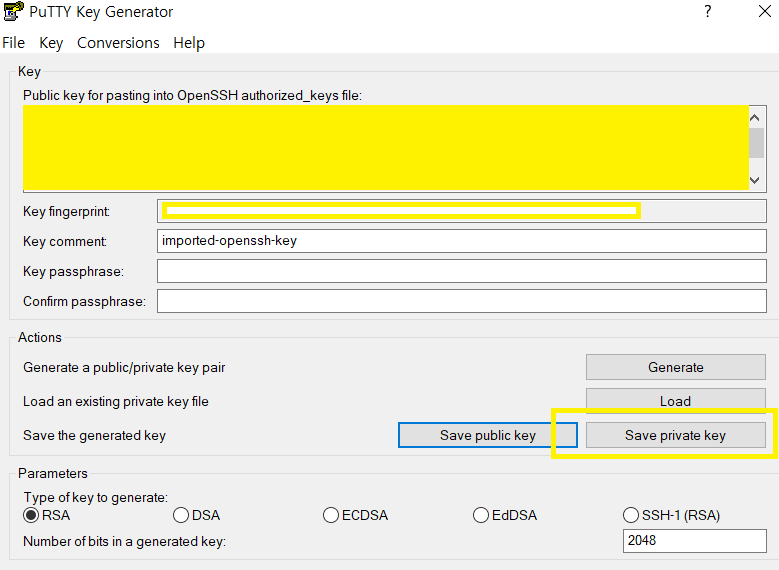Close the PuTTY Key Generator window
This screenshot has height=570, width=779.
[765, 11]
